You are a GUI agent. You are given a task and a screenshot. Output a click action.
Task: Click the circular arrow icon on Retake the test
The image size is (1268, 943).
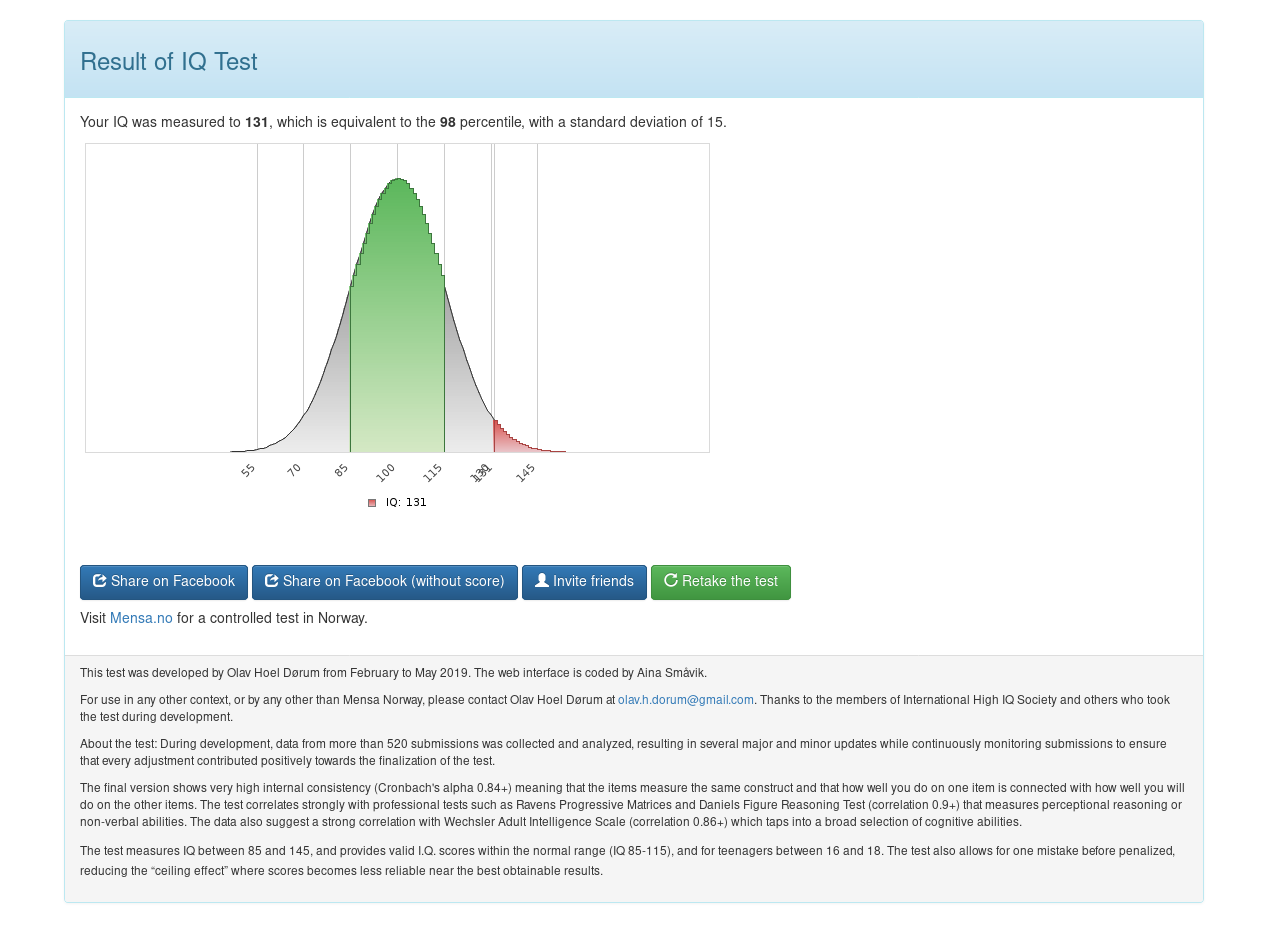tap(671, 581)
